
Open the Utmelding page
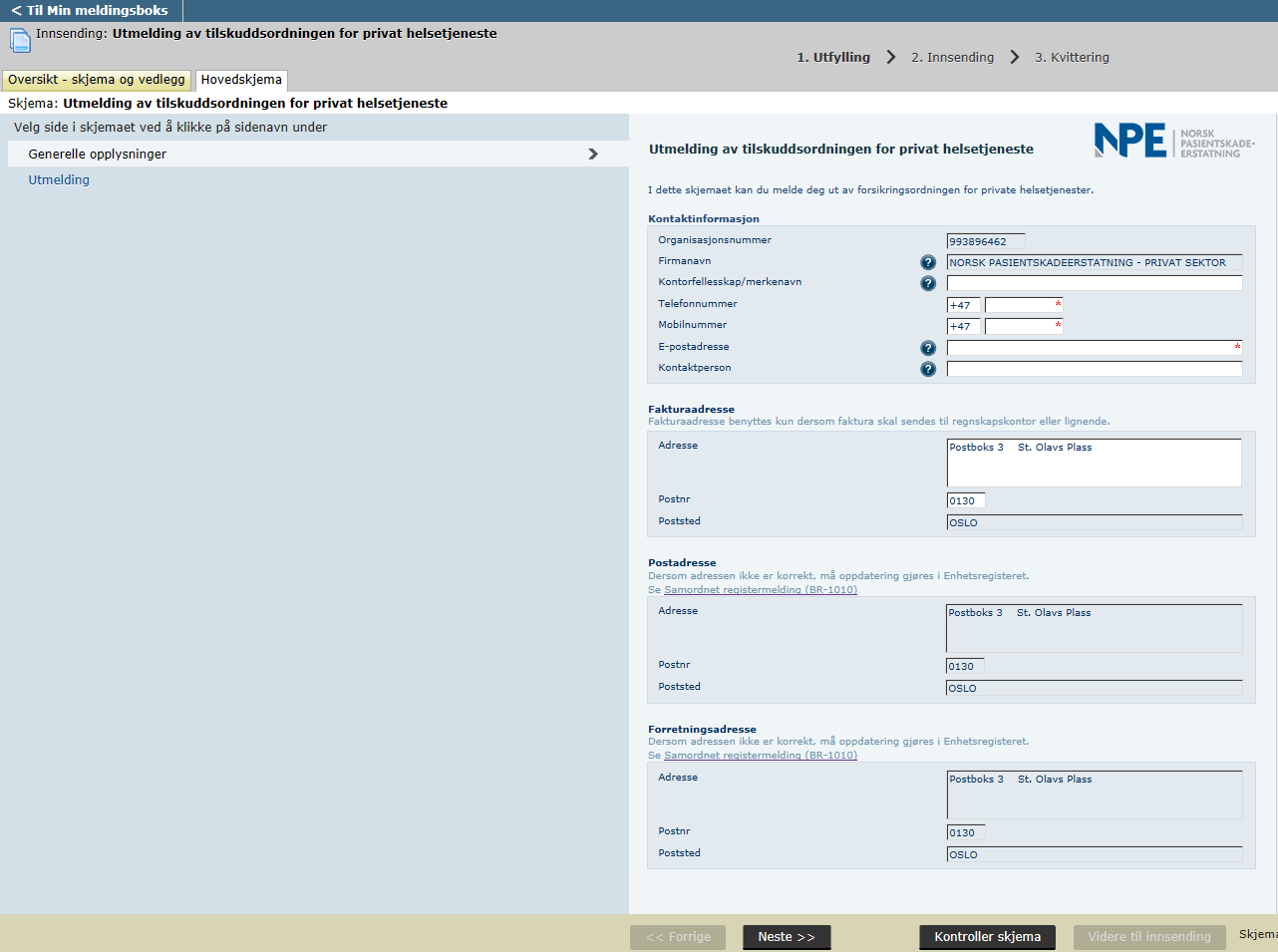(x=59, y=179)
